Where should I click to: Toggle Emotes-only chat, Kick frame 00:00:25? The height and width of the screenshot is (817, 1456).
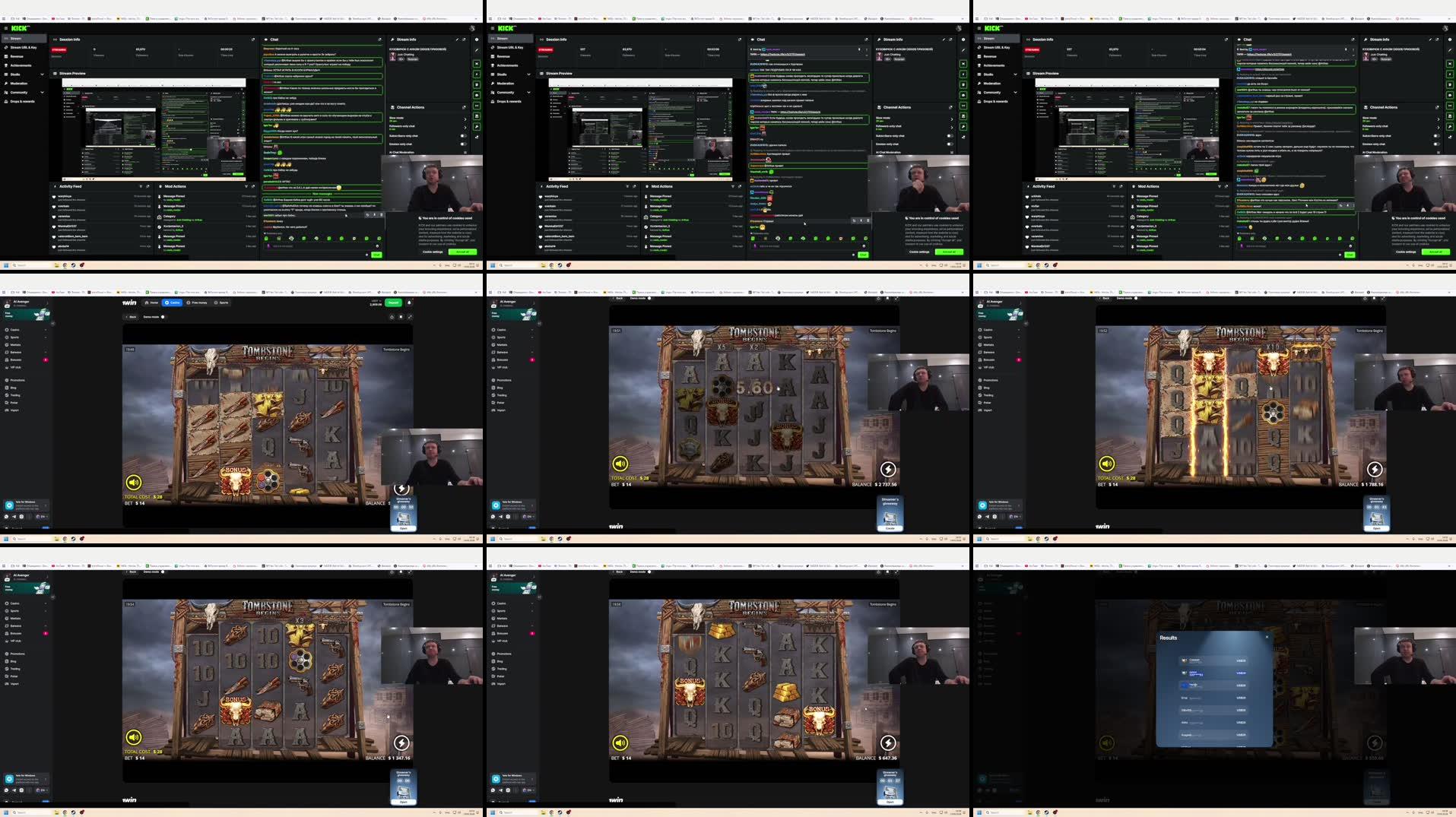[x=463, y=144]
